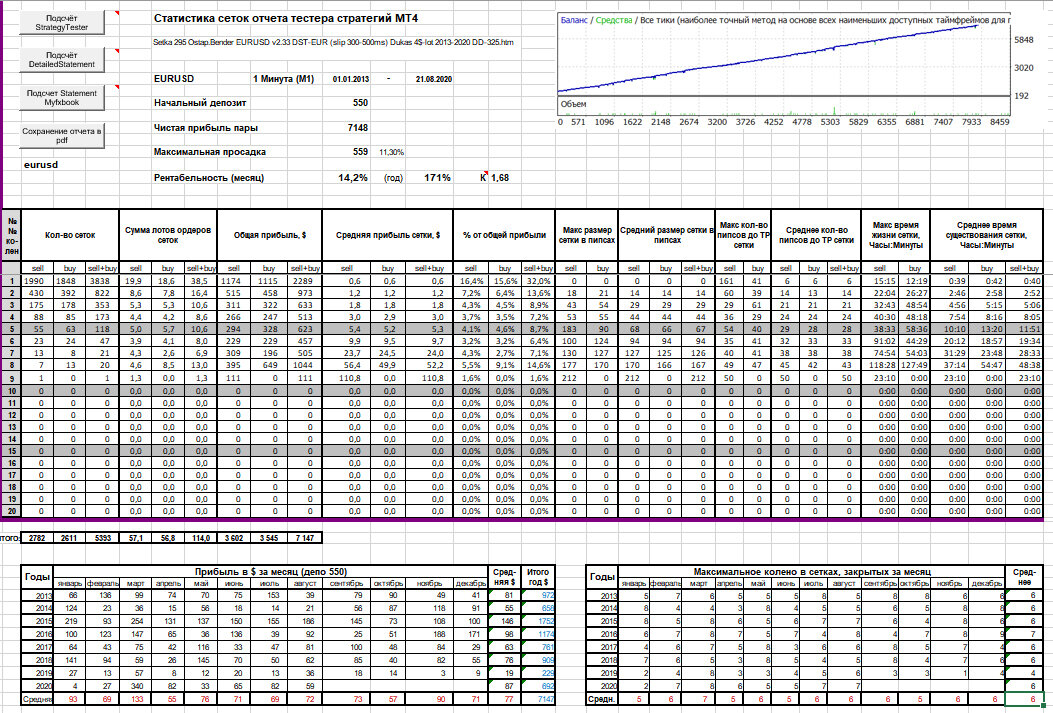Click the yearly profitability value 171%
Viewport: 1053px width, 713px height.
pyautogui.click(x=437, y=178)
